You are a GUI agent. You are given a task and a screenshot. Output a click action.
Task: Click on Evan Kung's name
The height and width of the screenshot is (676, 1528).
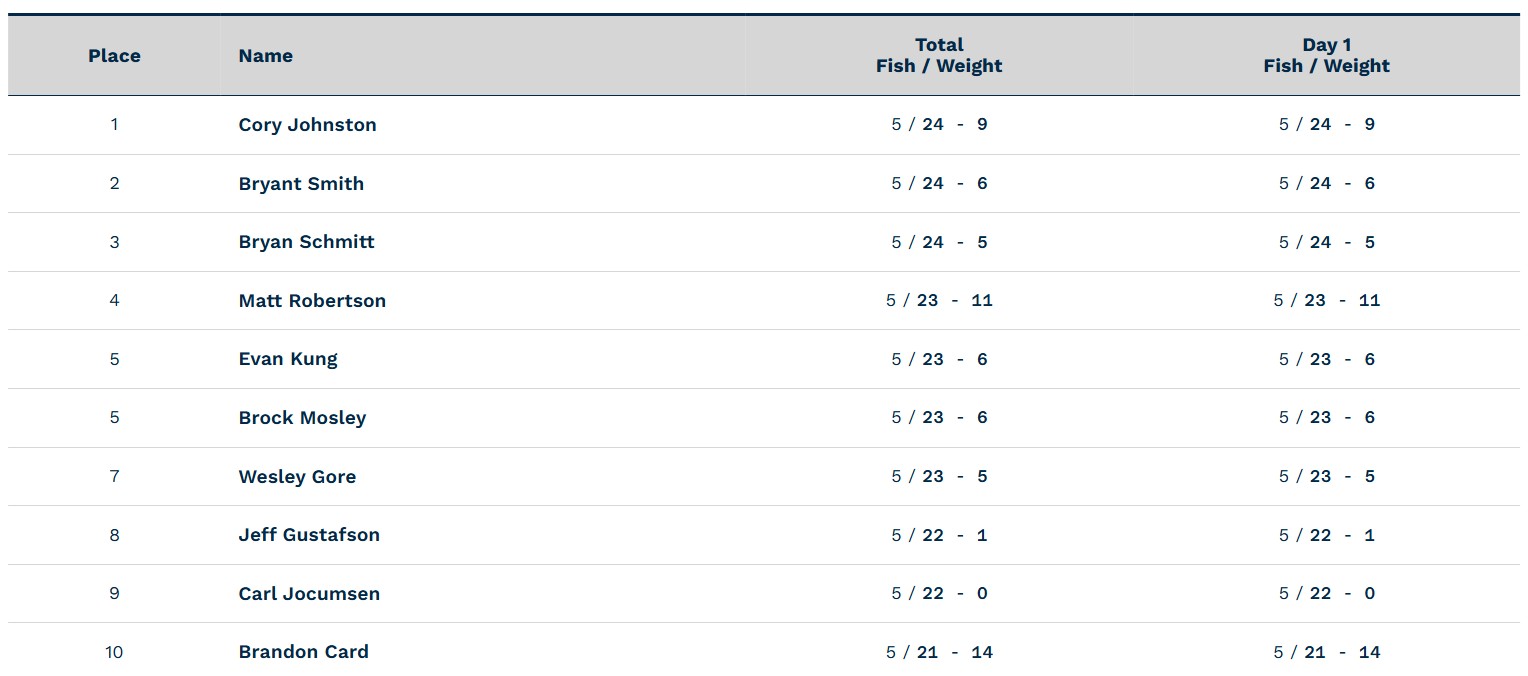[288, 359]
